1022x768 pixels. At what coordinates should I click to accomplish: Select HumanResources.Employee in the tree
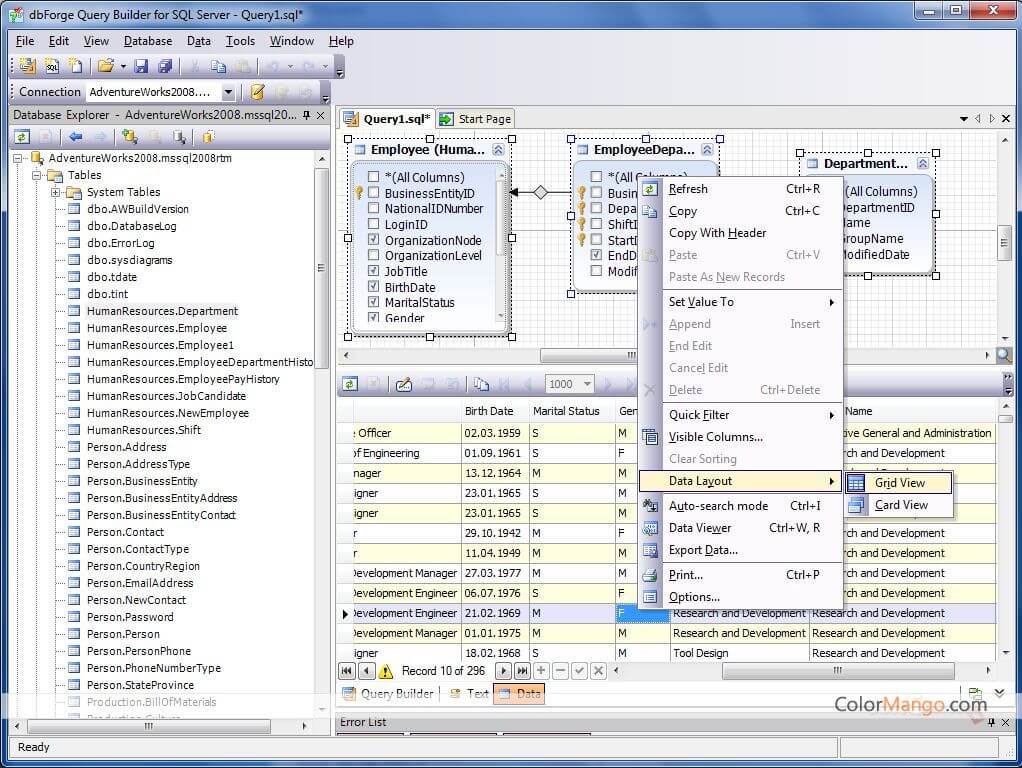[156, 328]
